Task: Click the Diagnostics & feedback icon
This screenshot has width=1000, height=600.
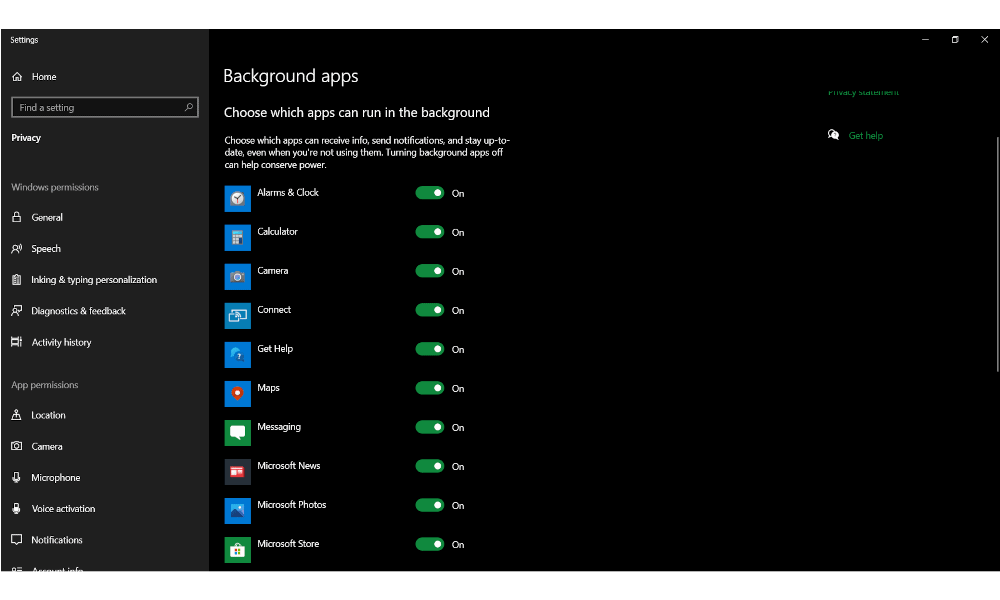Action: tap(17, 311)
